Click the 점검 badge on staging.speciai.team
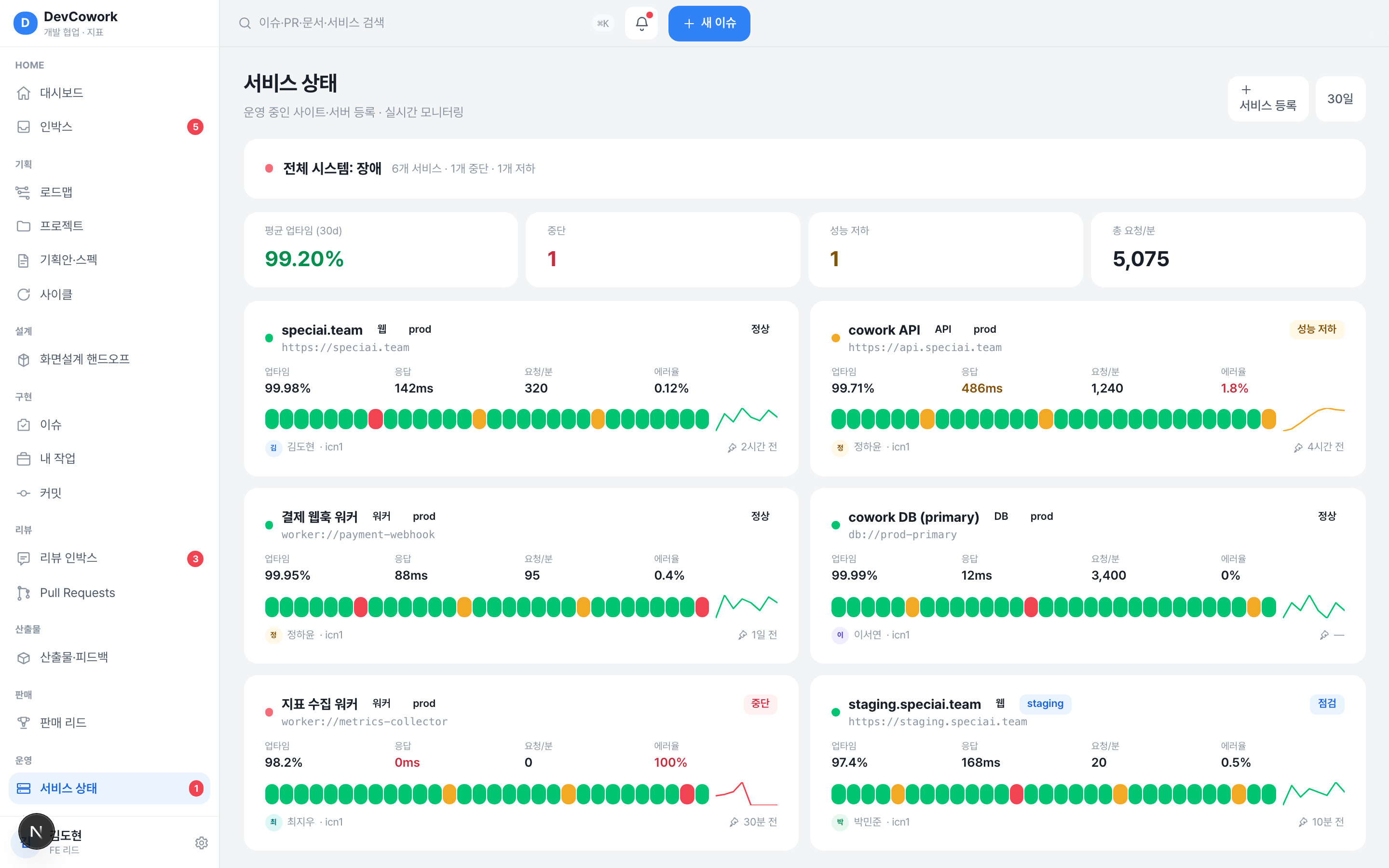Viewport: 1389px width, 868px height. 1326,703
